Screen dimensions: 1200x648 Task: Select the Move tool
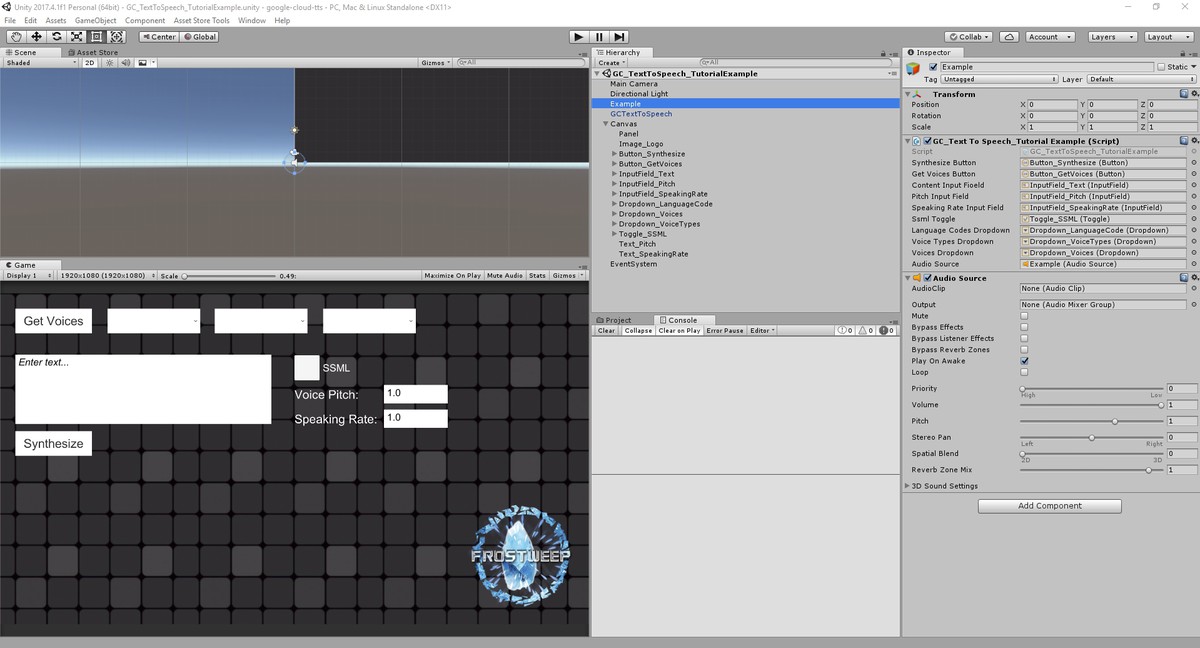(x=37, y=36)
